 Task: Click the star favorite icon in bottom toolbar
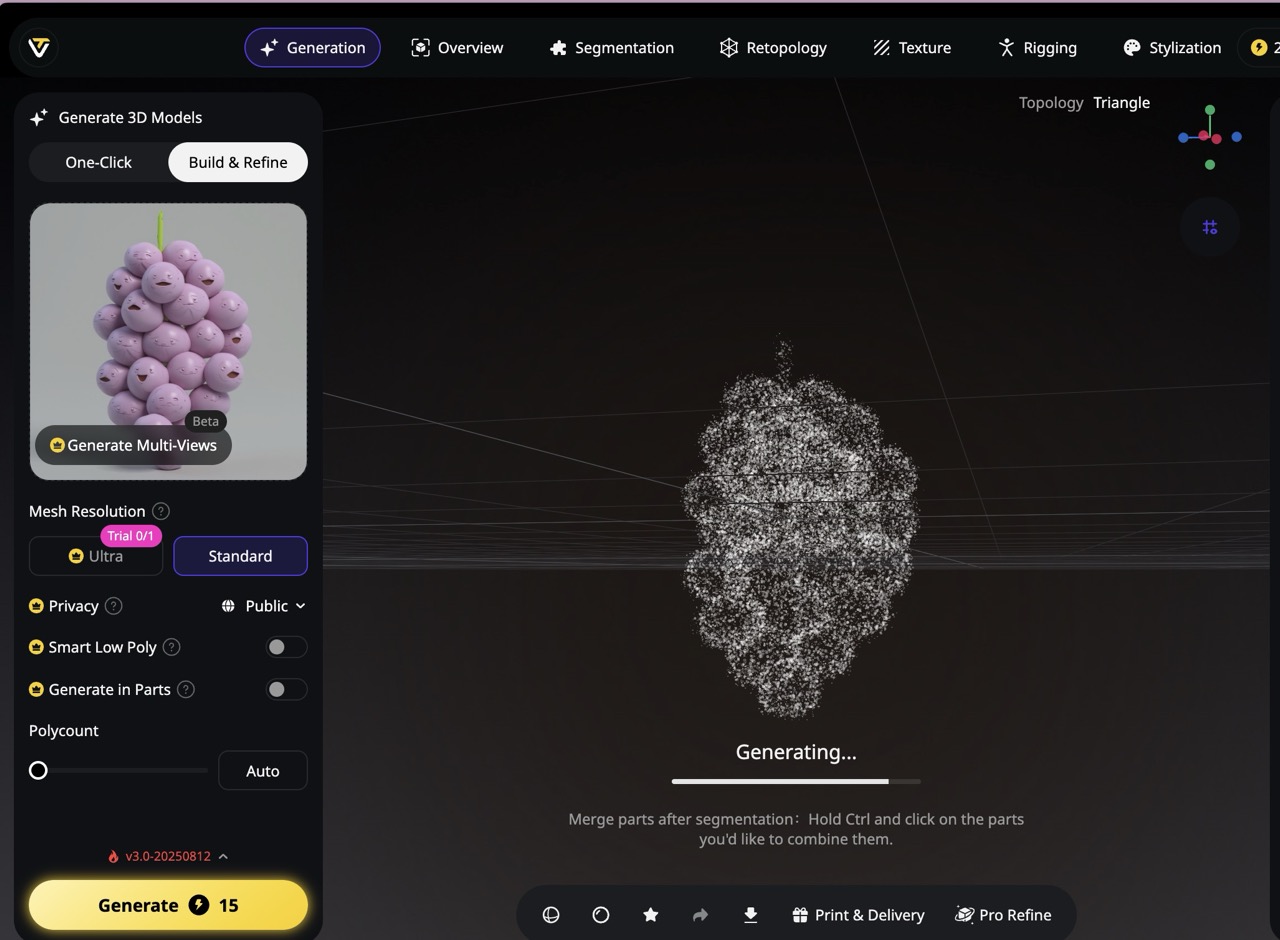(x=651, y=915)
